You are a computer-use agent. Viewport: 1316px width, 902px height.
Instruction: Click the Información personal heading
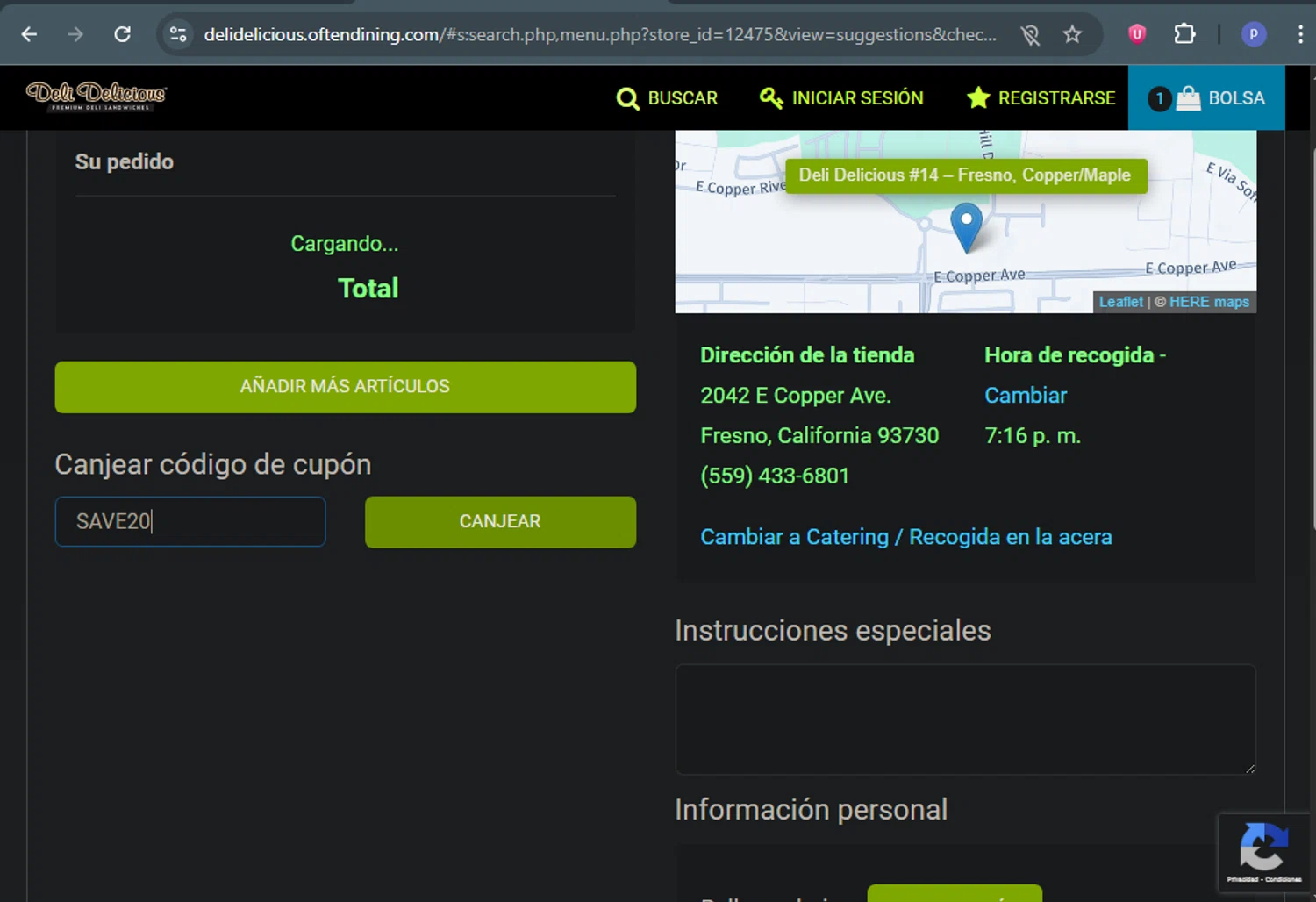click(x=812, y=809)
